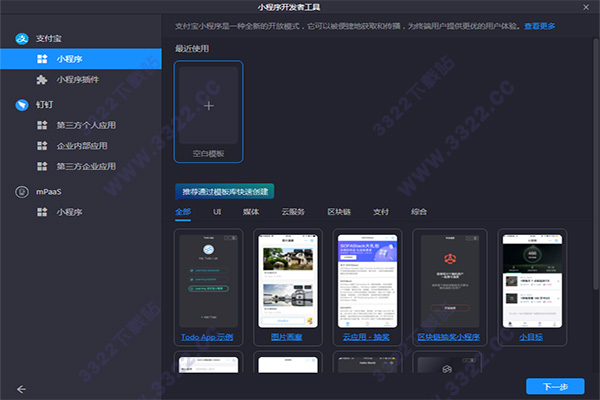Switch to the 云服务 template tab
The width and height of the screenshot is (600, 400).
pyautogui.click(x=293, y=212)
